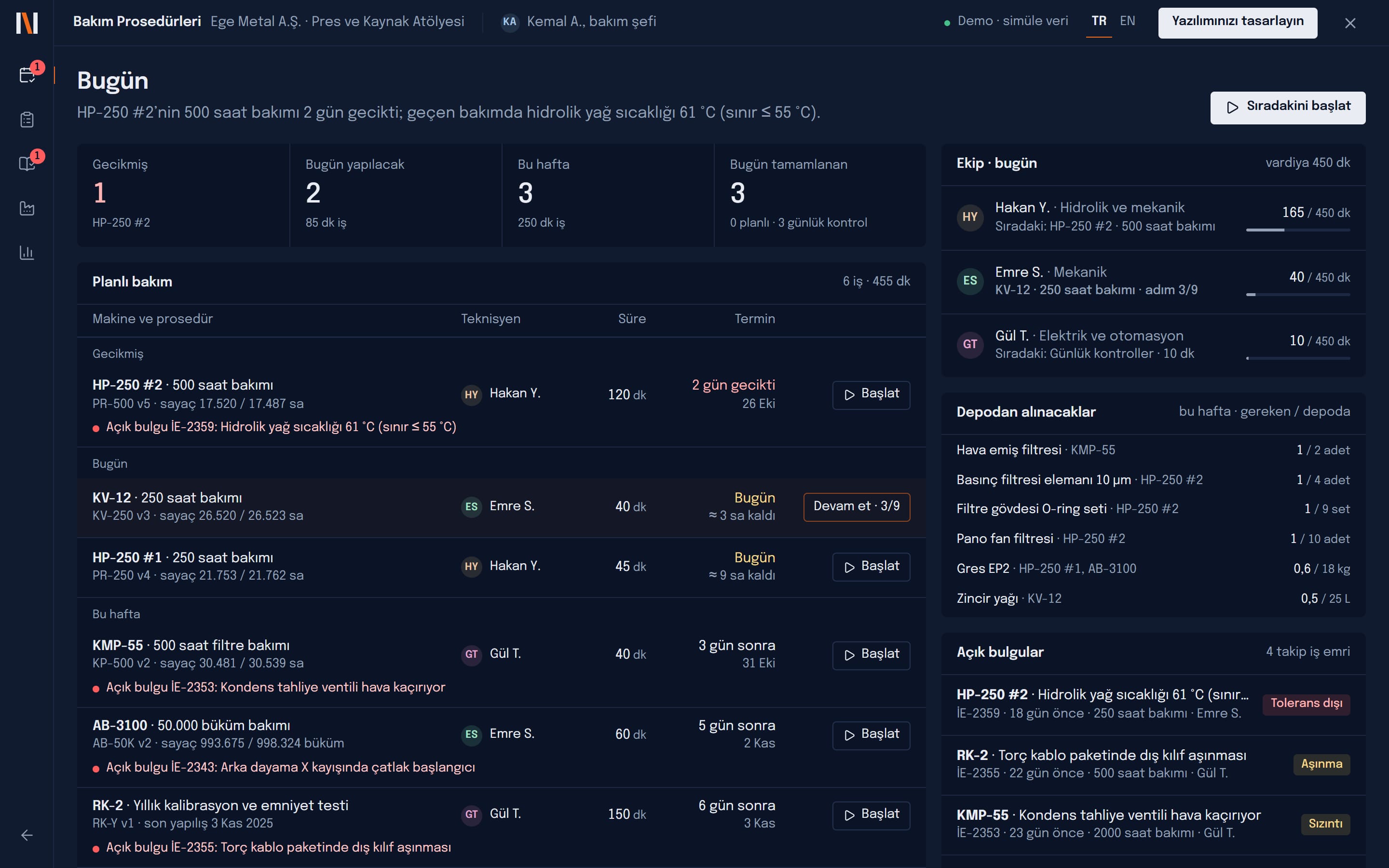Screen dimensions: 1389x868
Task: Start the AB-3100 50.000 büküm bakımı
Action: point(871,735)
